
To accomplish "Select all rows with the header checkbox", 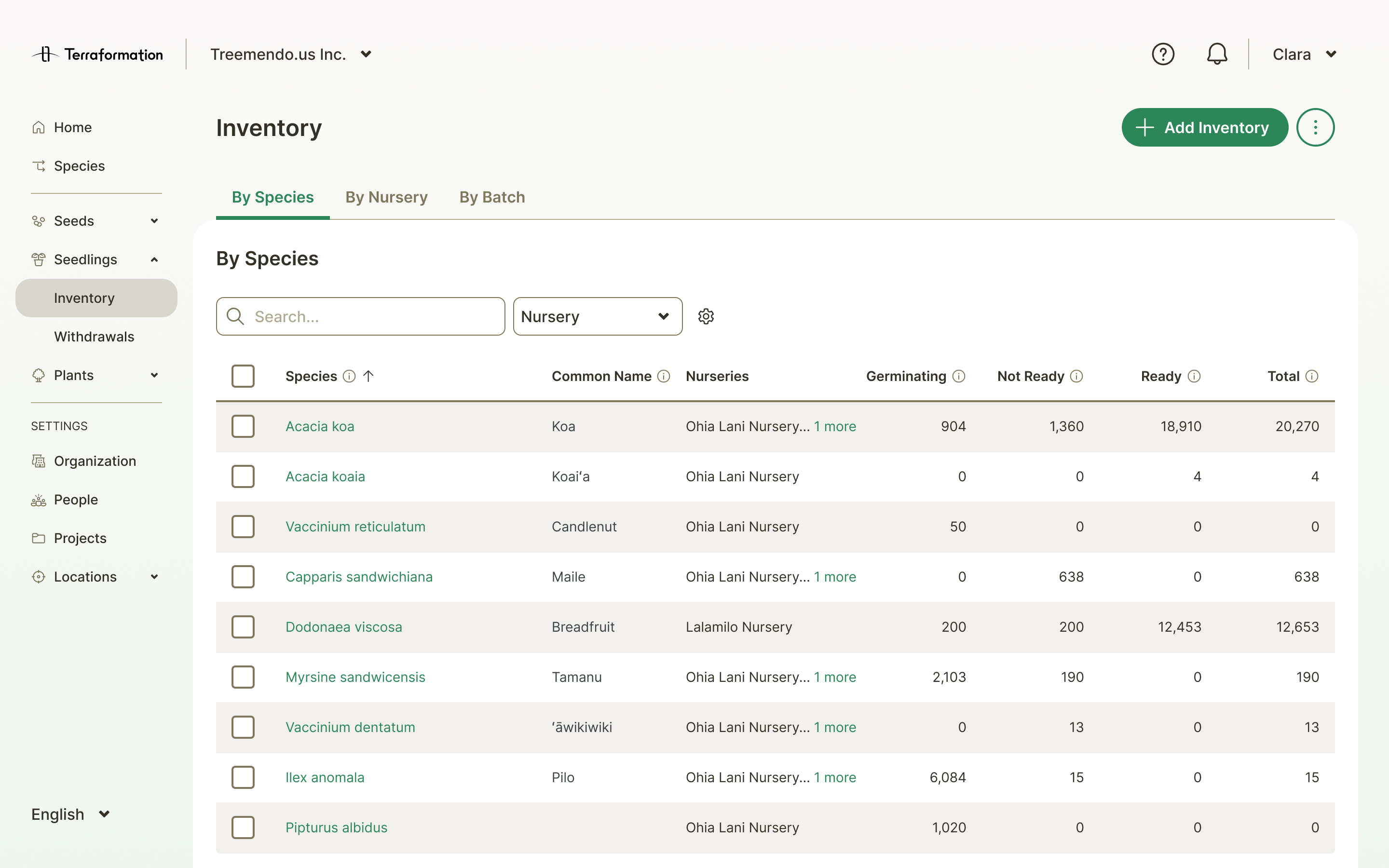I will [243, 376].
